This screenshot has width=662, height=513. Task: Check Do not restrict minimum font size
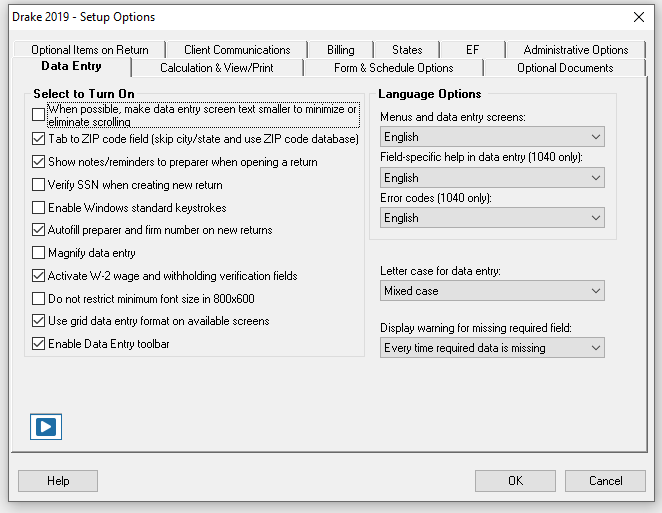pyautogui.click(x=38, y=299)
